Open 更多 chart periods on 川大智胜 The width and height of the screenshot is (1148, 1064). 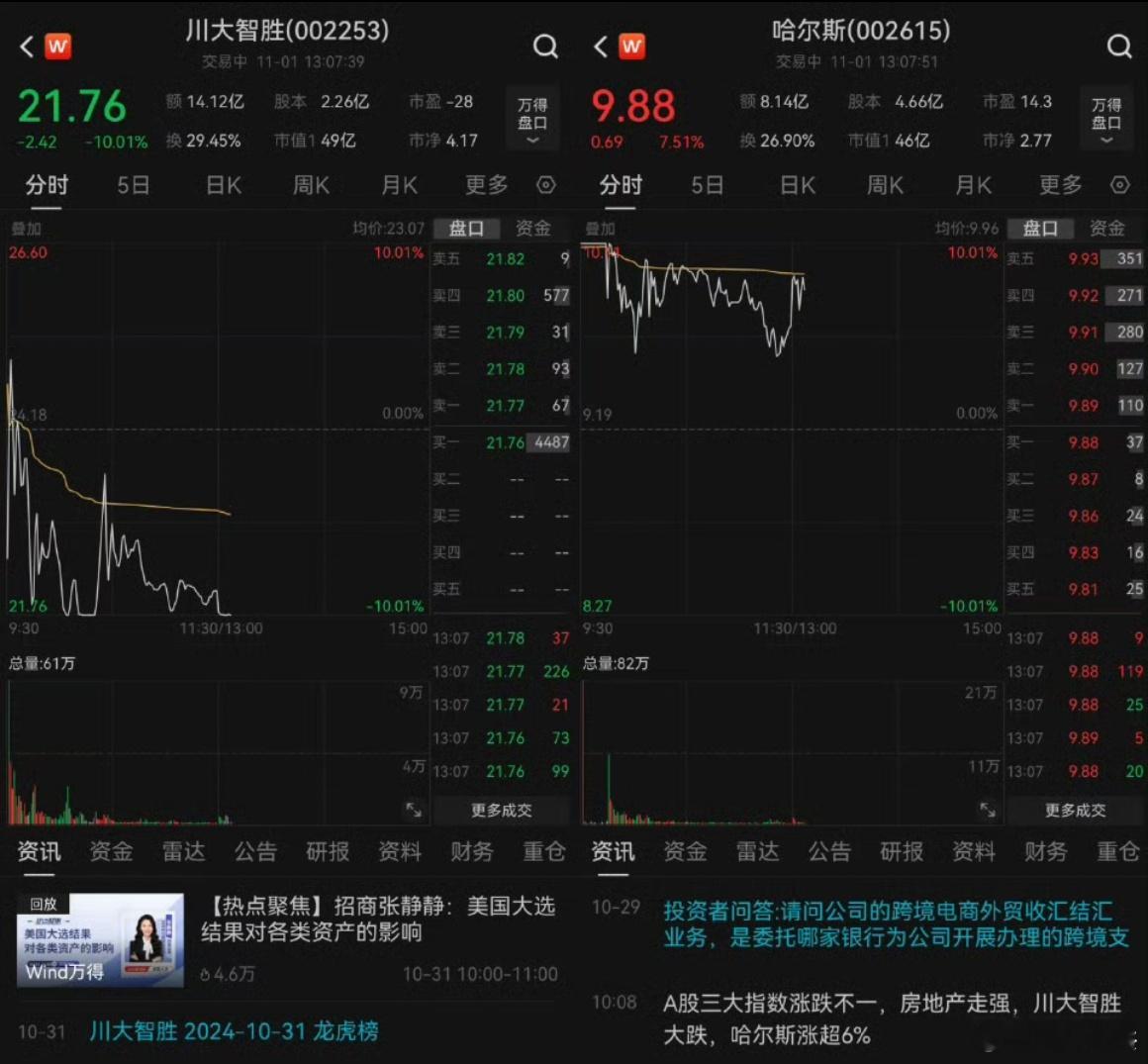pos(487,185)
